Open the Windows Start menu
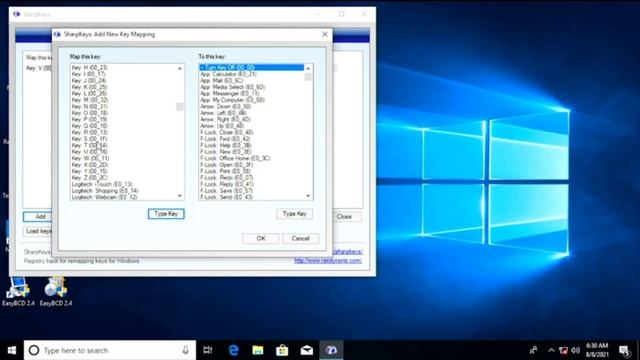 11,350
